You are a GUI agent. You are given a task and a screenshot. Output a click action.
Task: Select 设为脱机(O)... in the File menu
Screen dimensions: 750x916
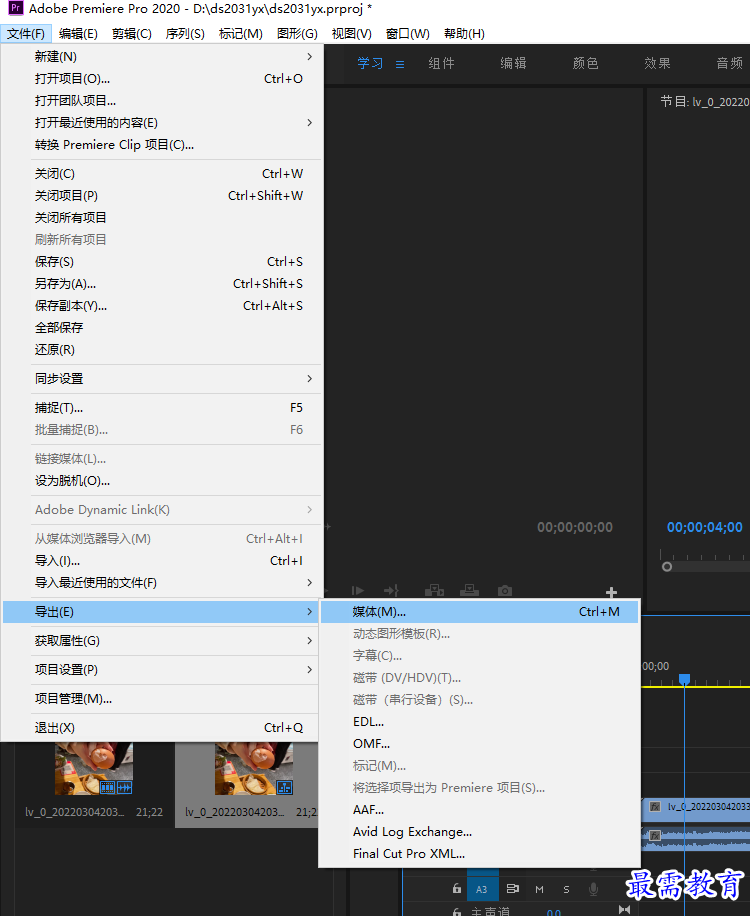point(162,481)
